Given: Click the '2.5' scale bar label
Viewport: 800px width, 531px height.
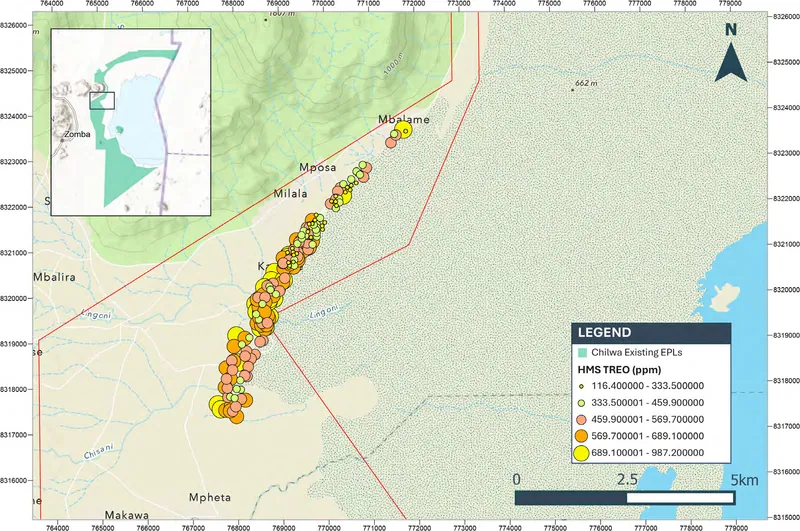Looking at the screenshot, I should coord(627,480).
